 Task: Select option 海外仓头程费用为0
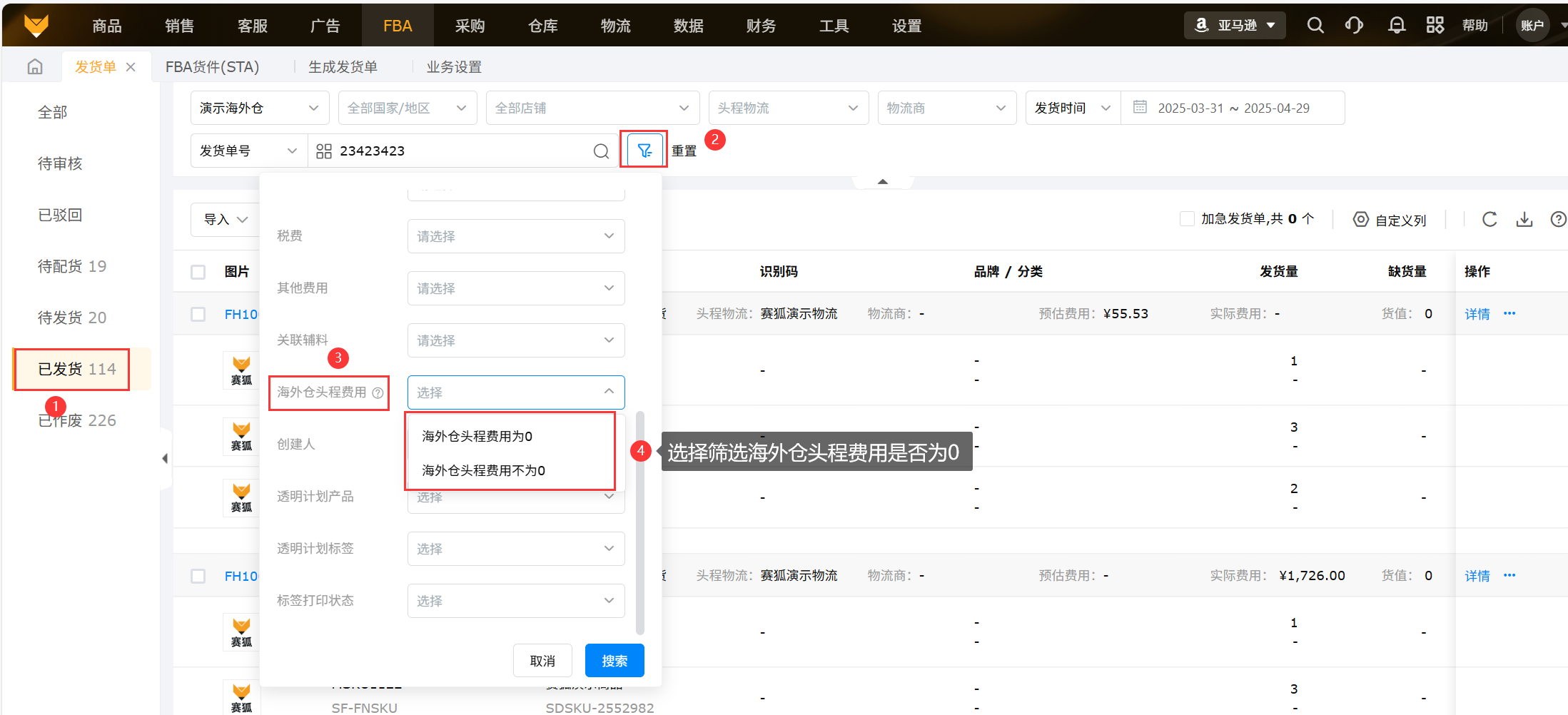[x=477, y=436]
